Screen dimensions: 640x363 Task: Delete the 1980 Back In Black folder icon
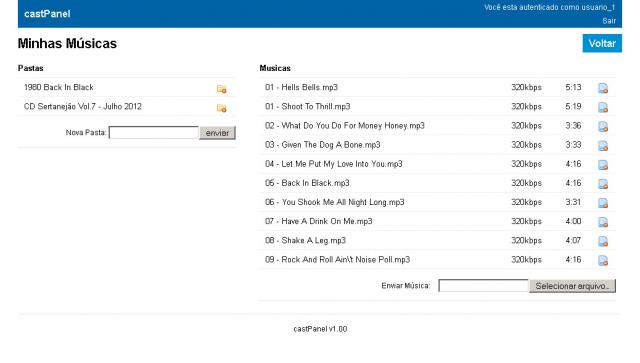222,89
